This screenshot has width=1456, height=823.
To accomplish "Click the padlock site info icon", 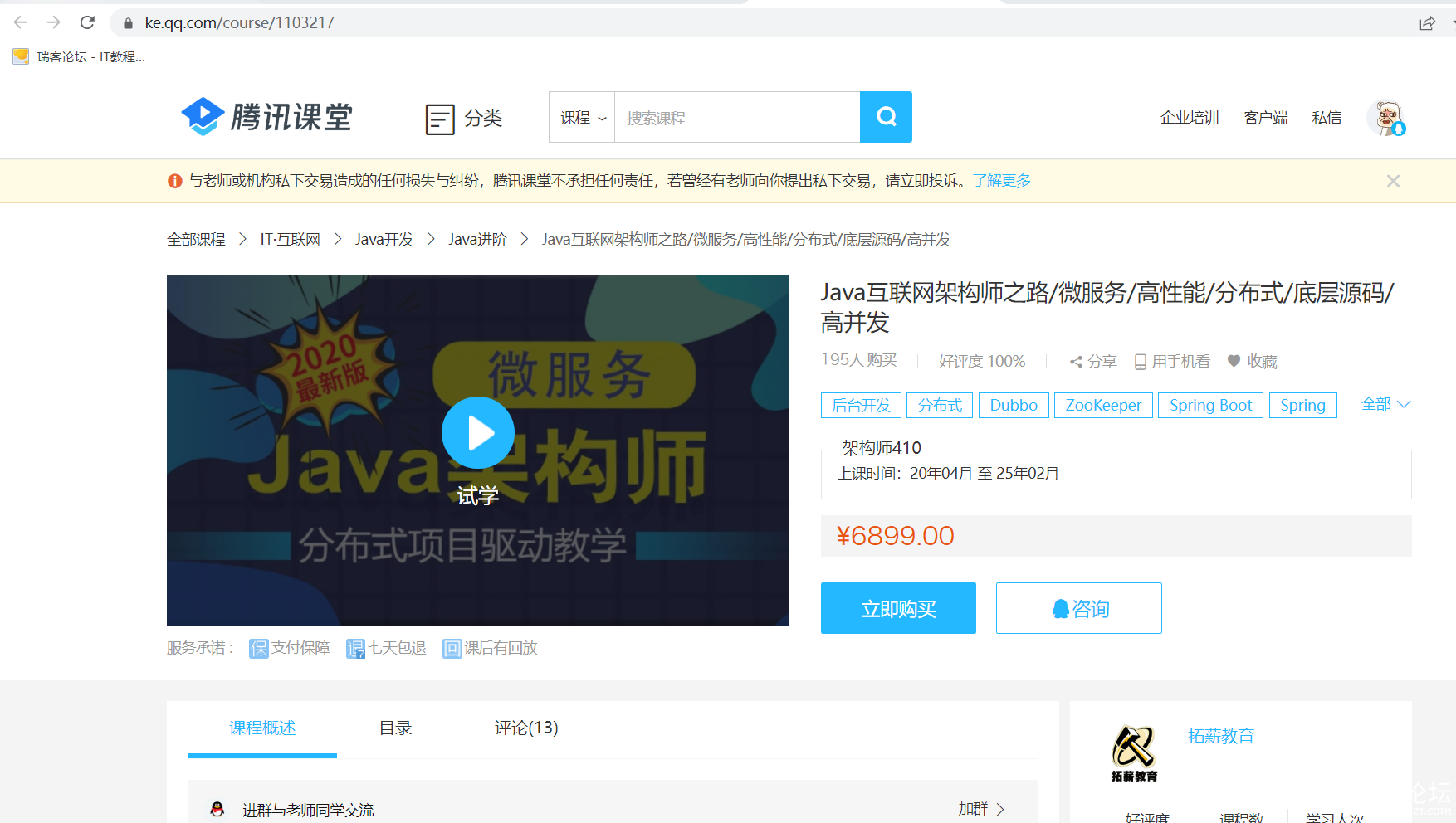I will tap(128, 23).
